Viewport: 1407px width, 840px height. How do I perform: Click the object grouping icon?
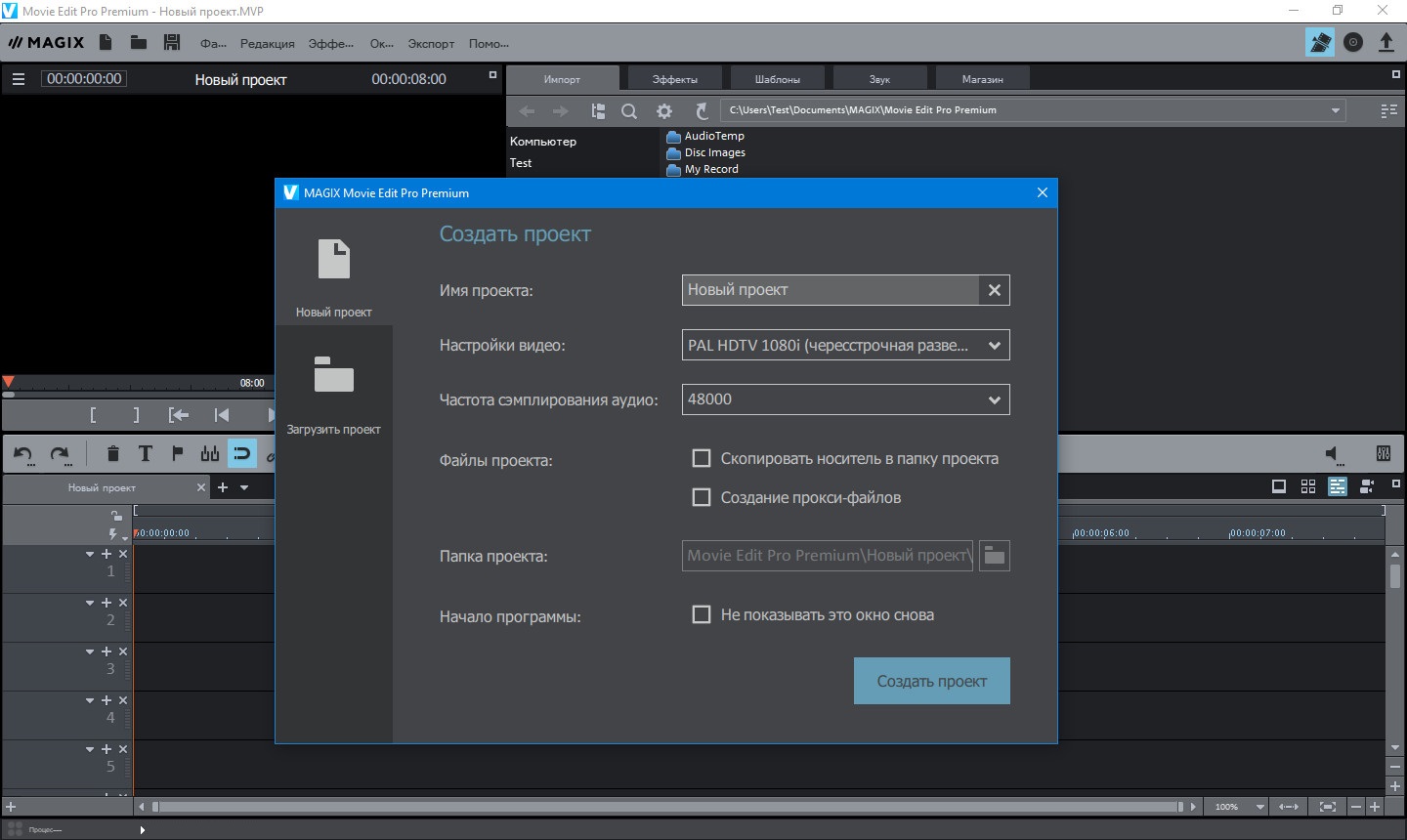coord(209,453)
